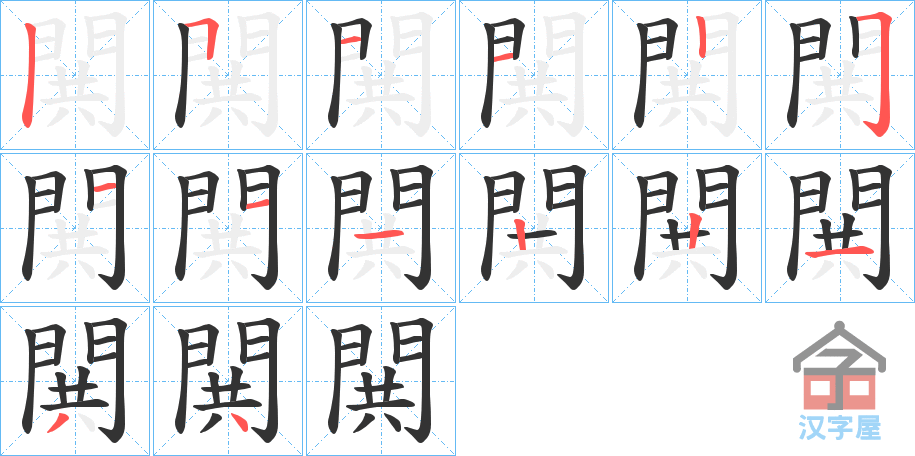Image resolution: width=915 pixels, height=456 pixels.
Task: Select the seventh stroke step thumbnail
Action: click(x=75, y=228)
